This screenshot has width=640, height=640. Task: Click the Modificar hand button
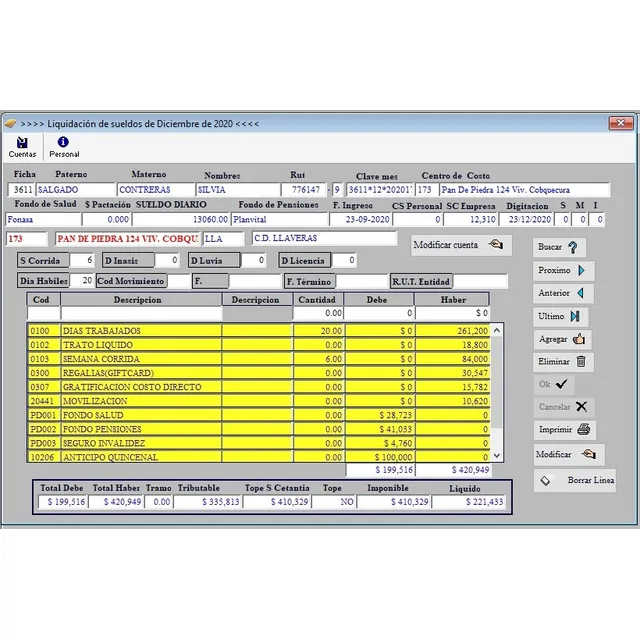569,454
